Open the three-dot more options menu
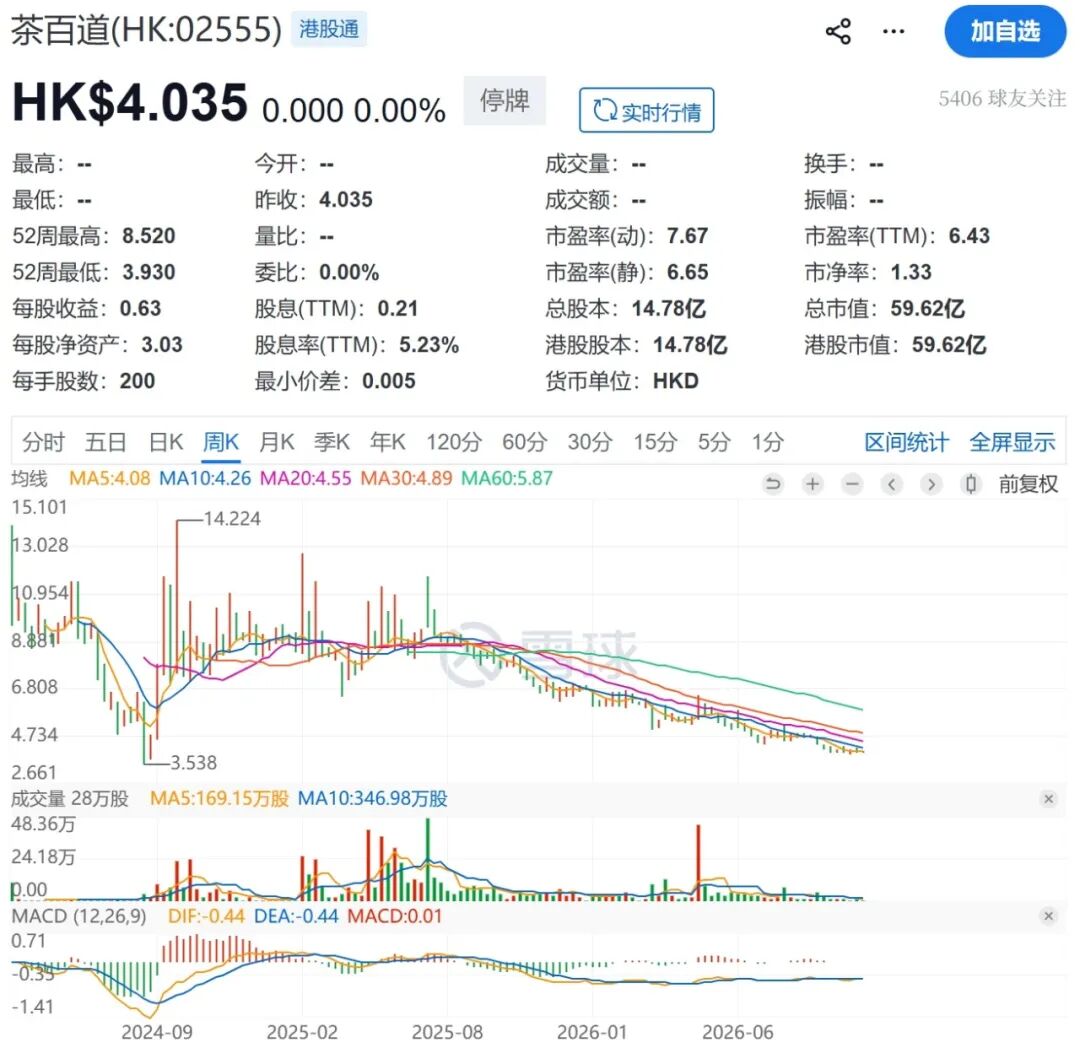 pyautogui.click(x=893, y=32)
